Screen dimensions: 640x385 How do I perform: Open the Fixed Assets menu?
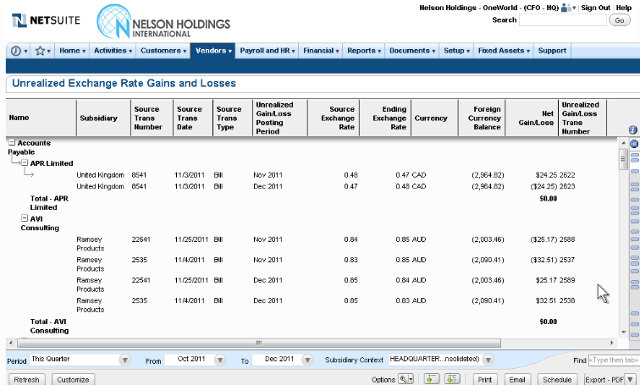click(x=504, y=51)
